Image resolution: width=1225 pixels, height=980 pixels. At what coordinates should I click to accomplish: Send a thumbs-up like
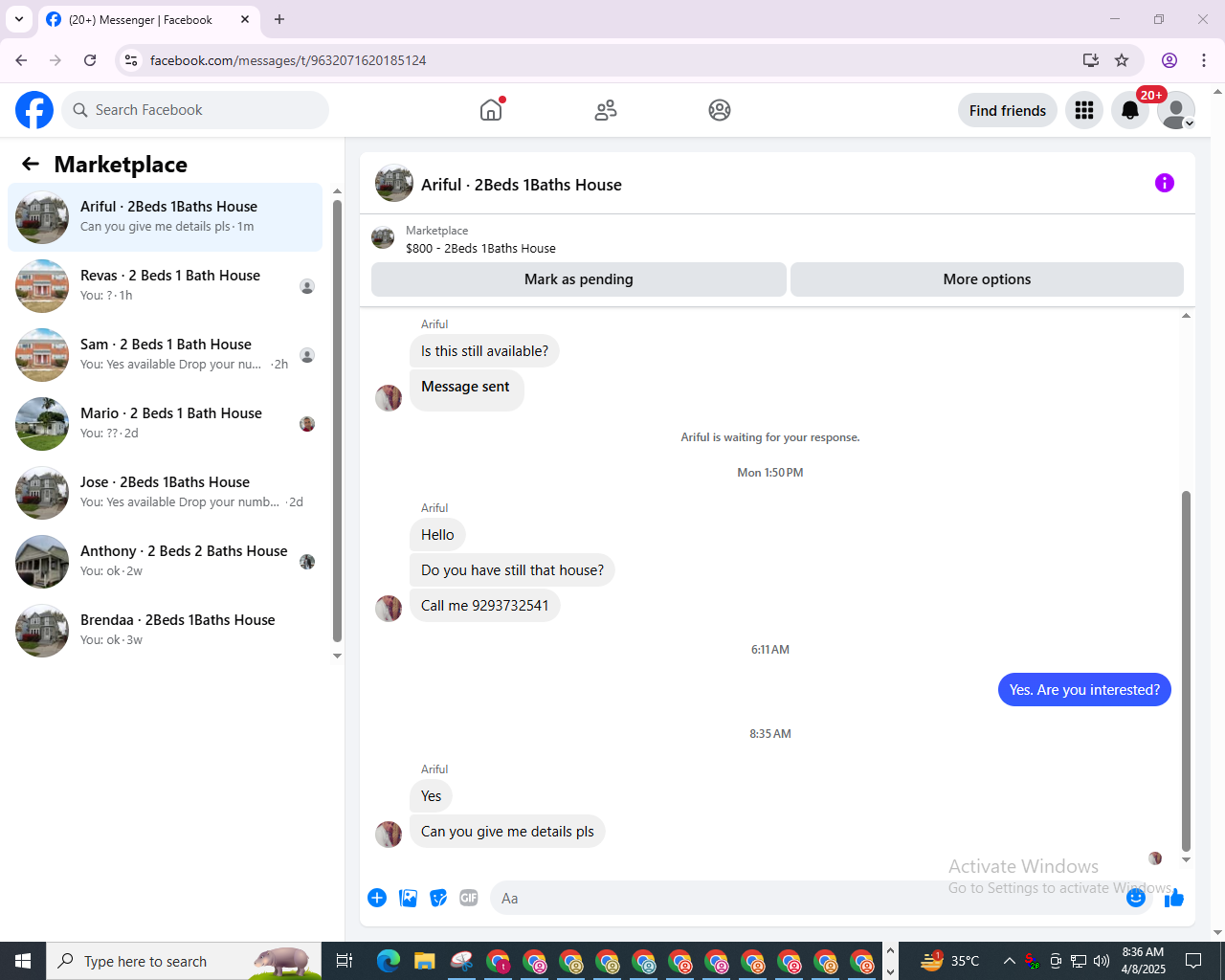coord(1174,898)
